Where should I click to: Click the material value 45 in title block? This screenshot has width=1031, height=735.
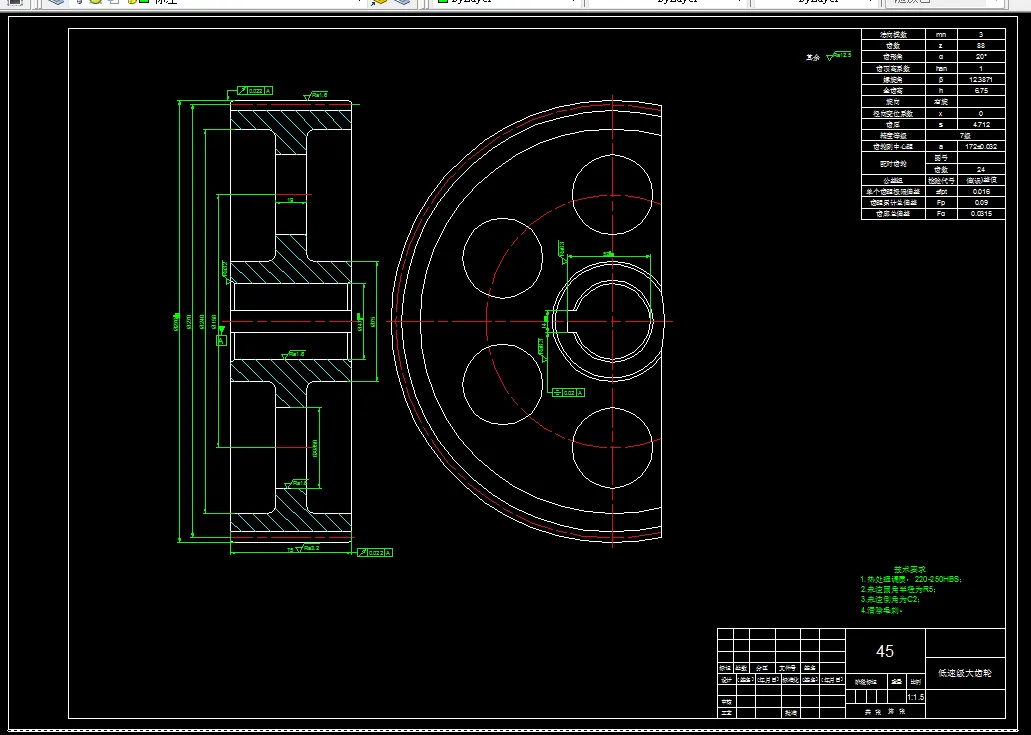884,652
